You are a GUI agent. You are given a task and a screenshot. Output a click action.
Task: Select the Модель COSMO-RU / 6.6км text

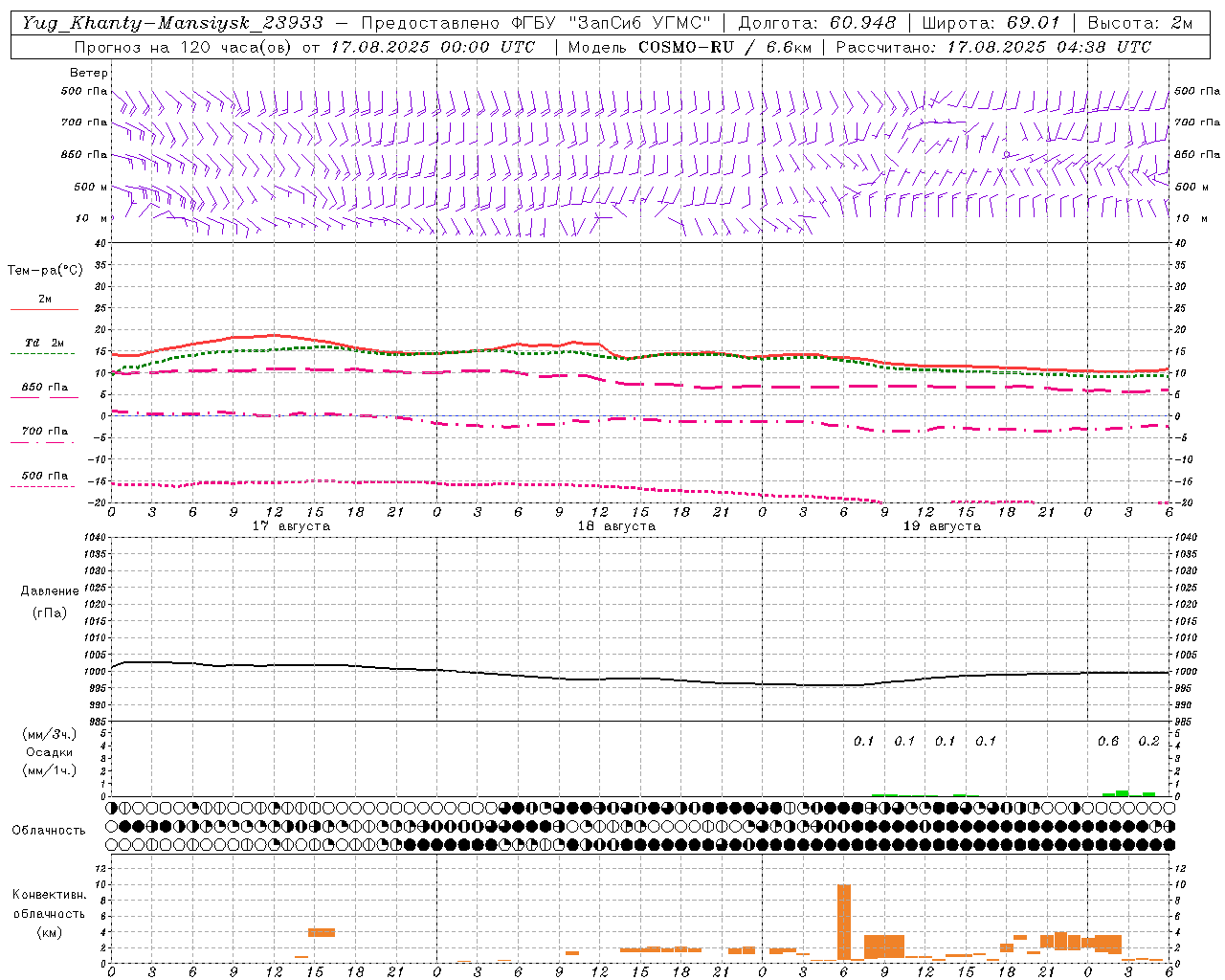point(688,47)
